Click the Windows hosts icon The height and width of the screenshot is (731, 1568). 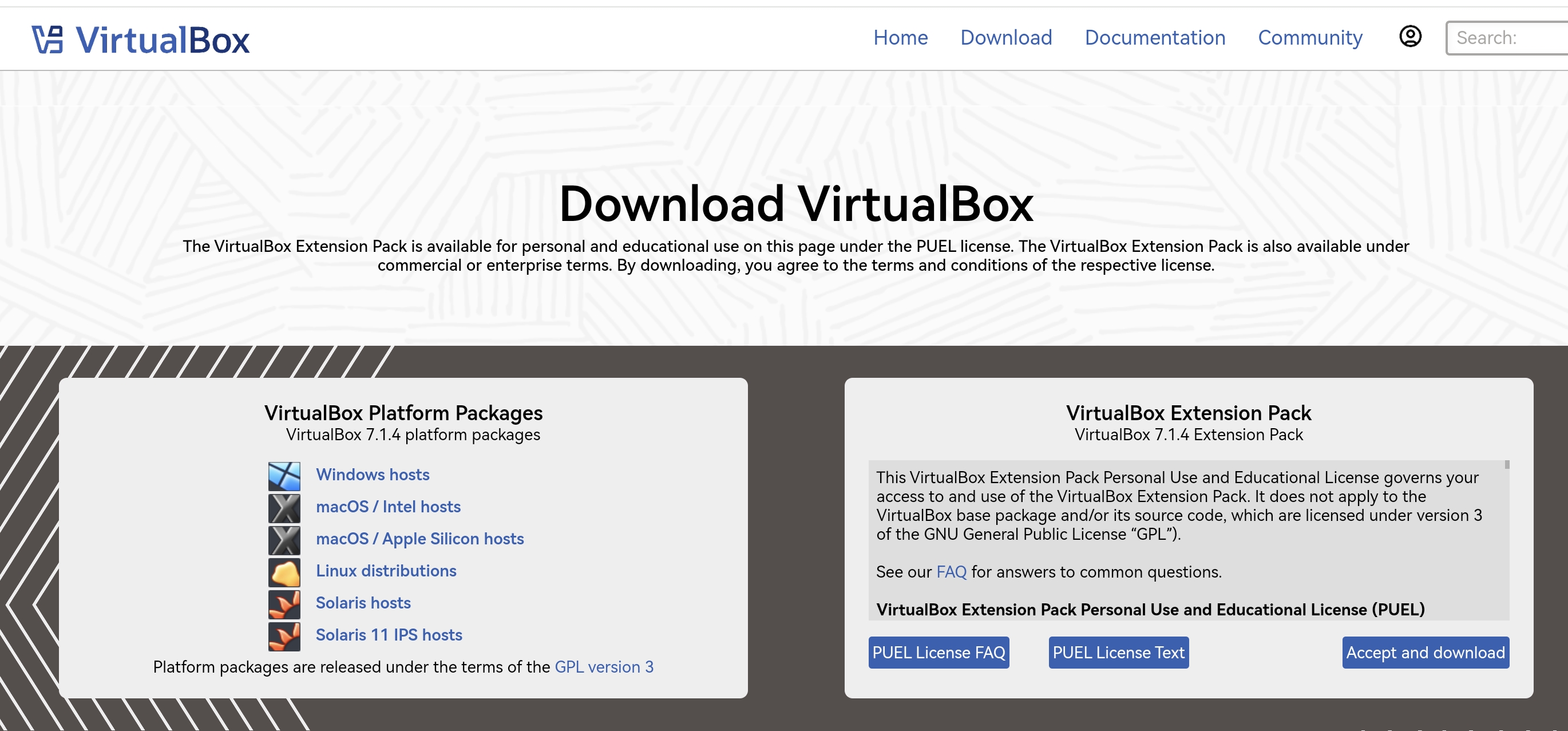coord(283,474)
